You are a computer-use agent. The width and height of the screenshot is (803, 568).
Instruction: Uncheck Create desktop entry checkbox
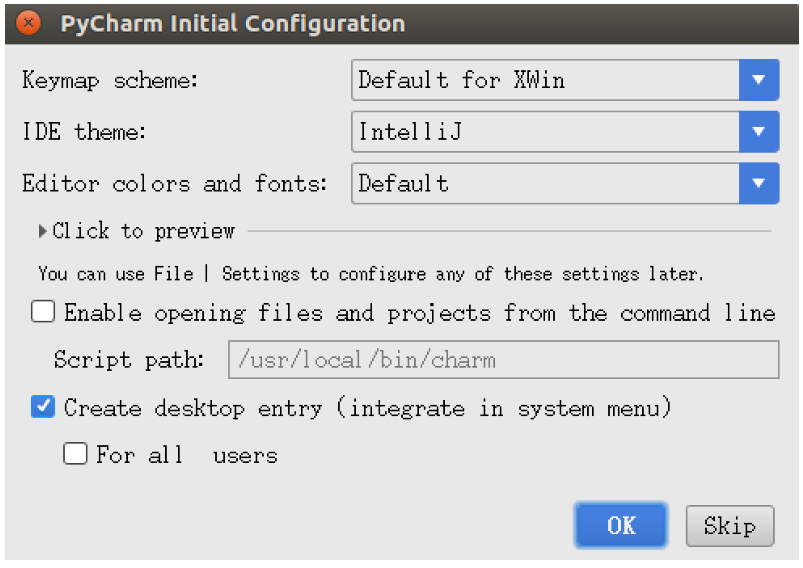point(43,407)
